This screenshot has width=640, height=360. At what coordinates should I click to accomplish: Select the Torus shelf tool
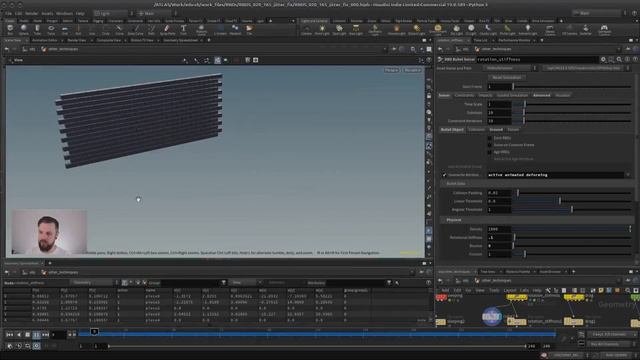pos(51,29)
